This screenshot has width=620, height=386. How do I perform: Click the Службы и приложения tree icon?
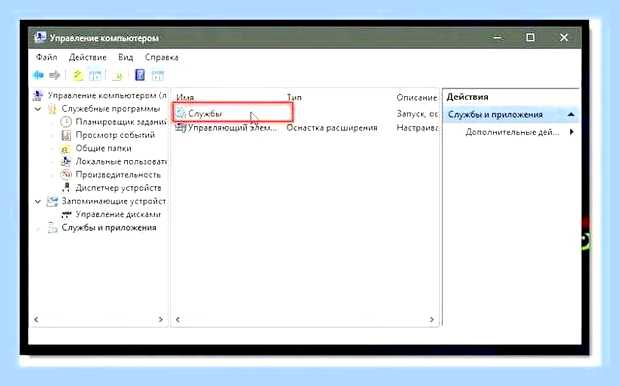coord(52,228)
